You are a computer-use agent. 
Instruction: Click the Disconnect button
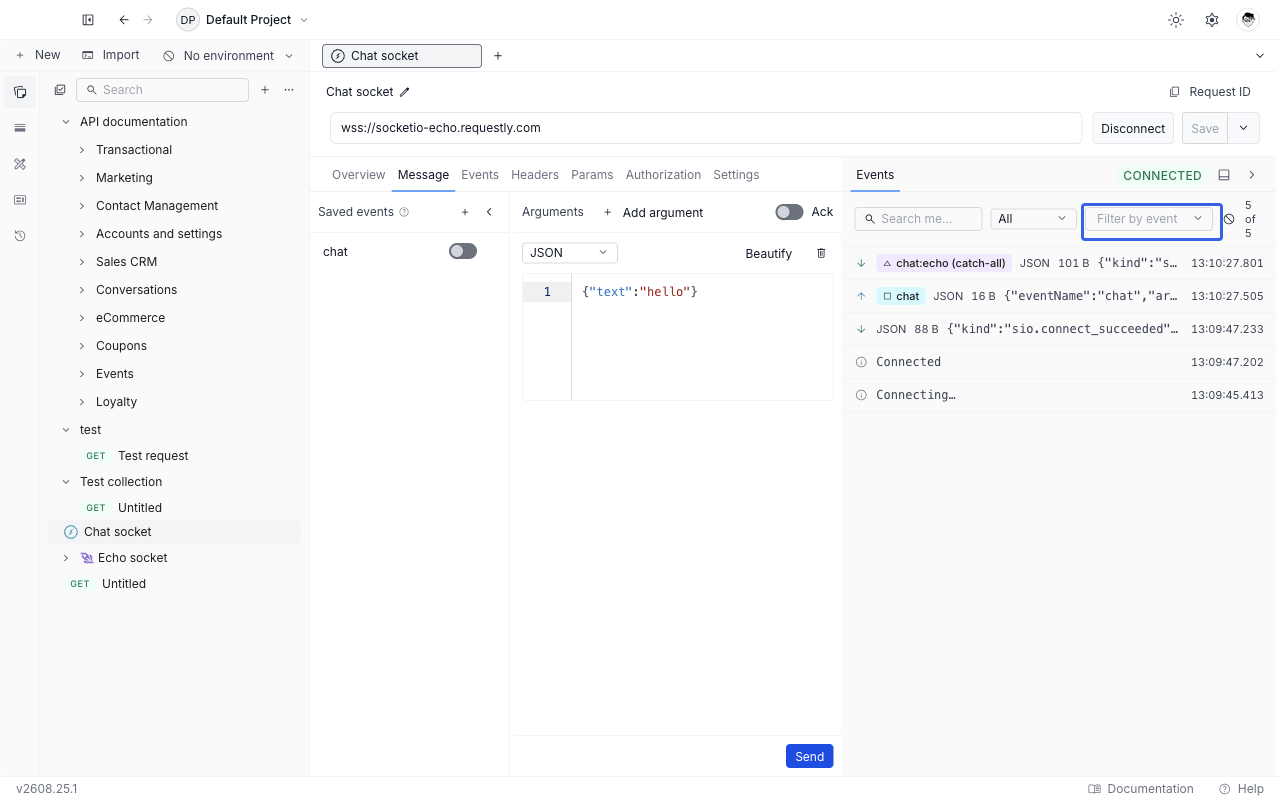1133,128
